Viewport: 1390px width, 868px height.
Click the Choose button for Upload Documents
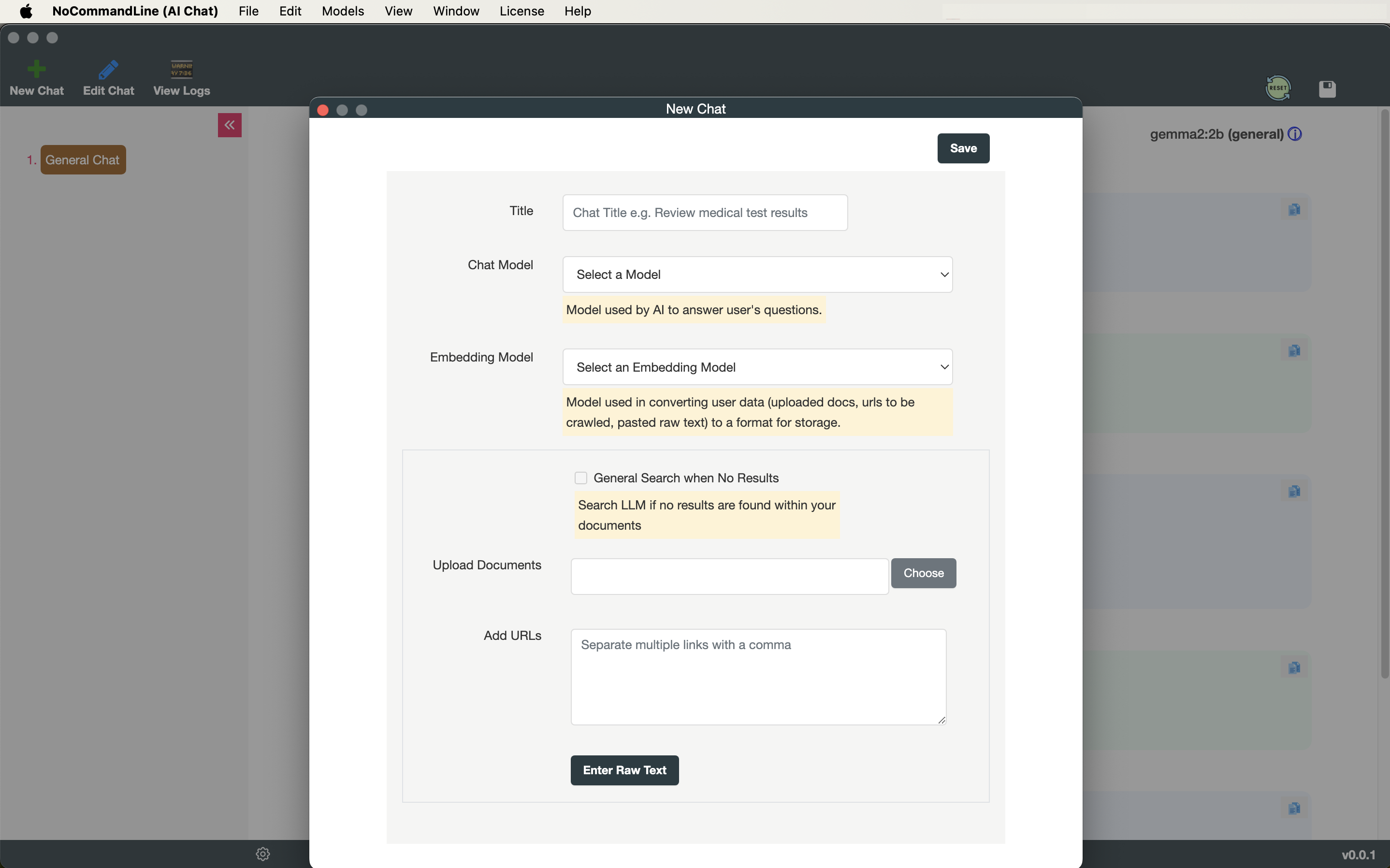point(924,573)
